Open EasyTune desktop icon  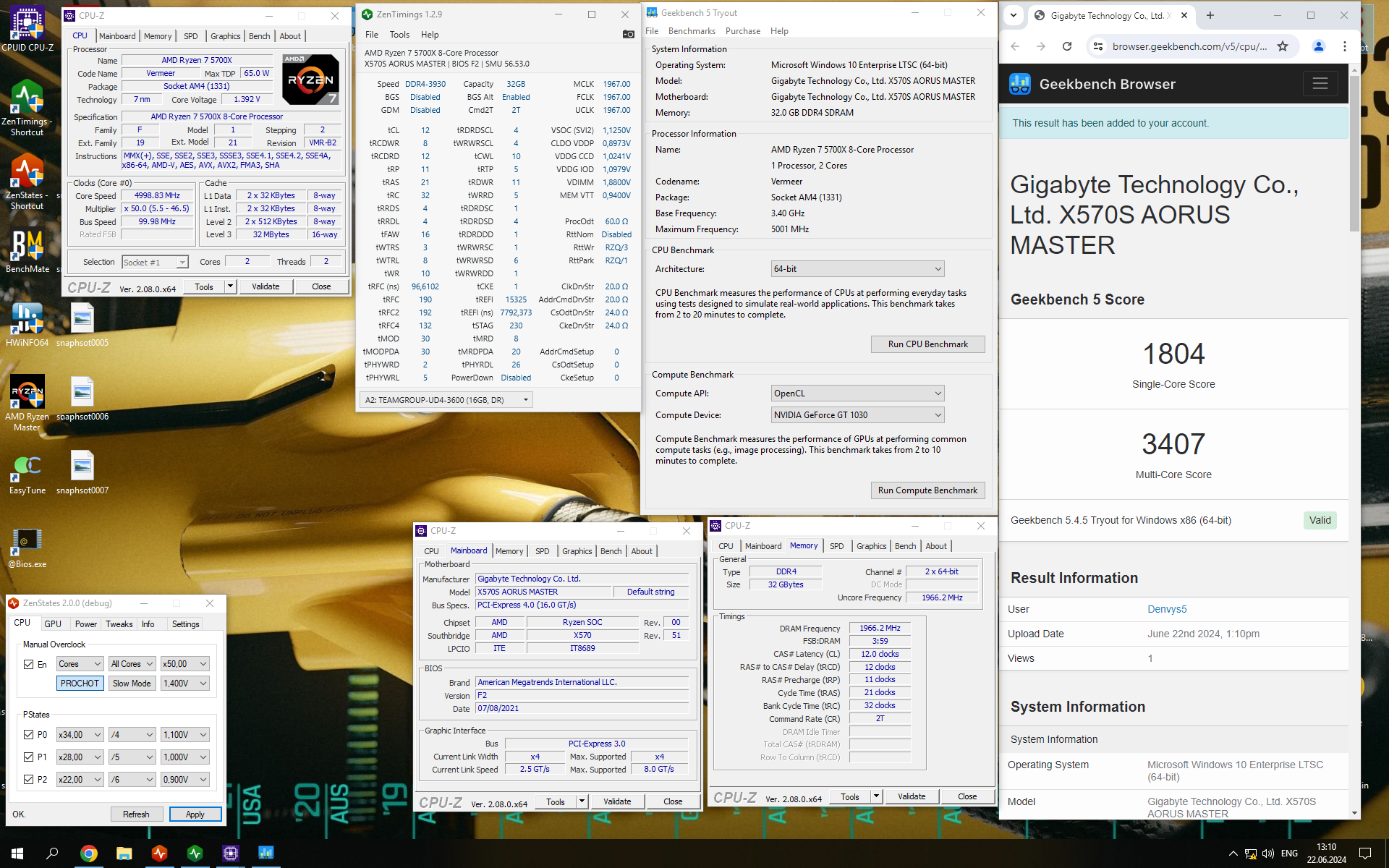(27, 473)
